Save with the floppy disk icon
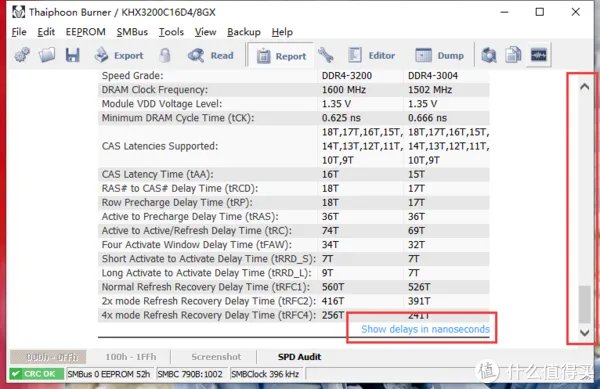 point(72,55)
